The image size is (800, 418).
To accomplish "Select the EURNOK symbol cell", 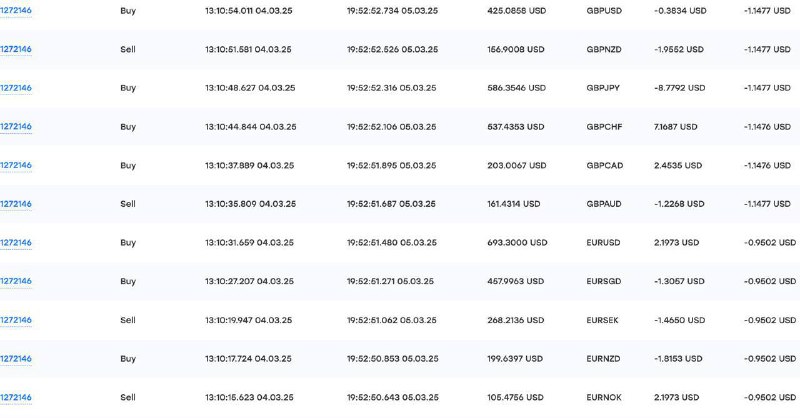I will (x=604, y=398).
